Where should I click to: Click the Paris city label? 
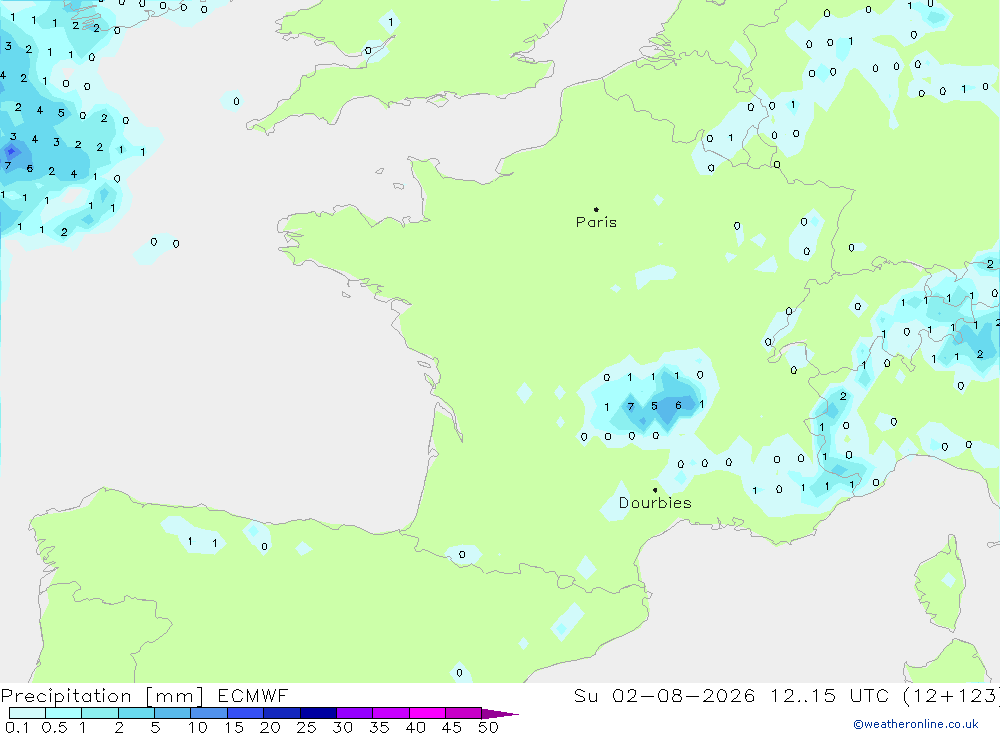596,222
